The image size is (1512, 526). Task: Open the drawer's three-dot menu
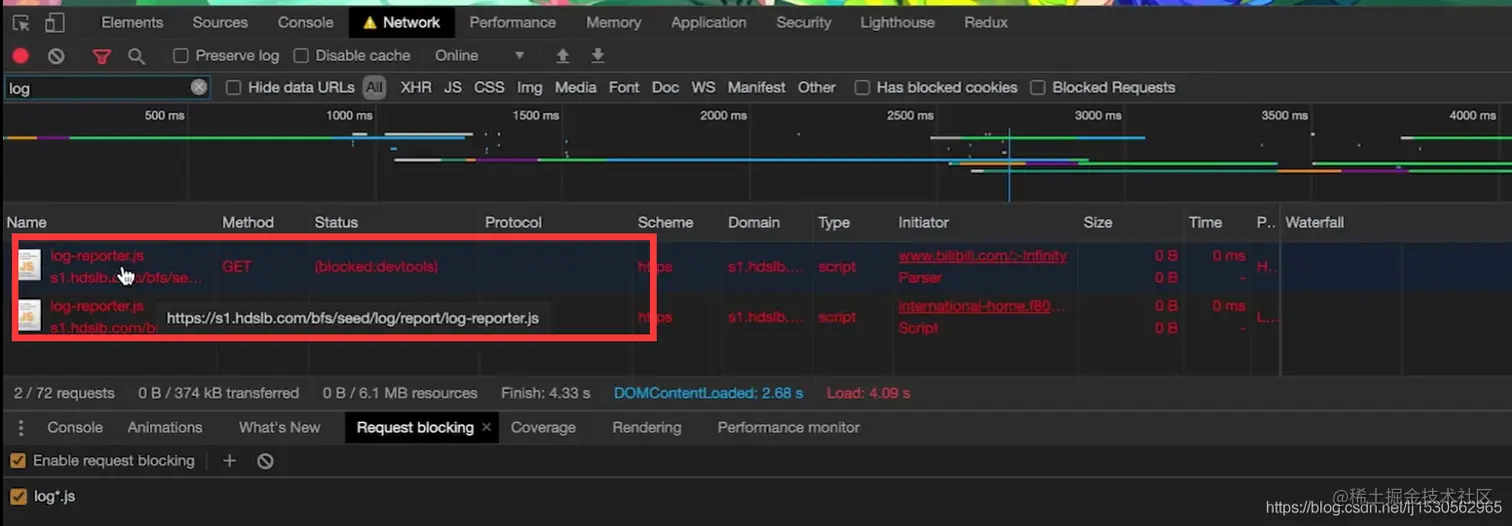click(21, 428)
